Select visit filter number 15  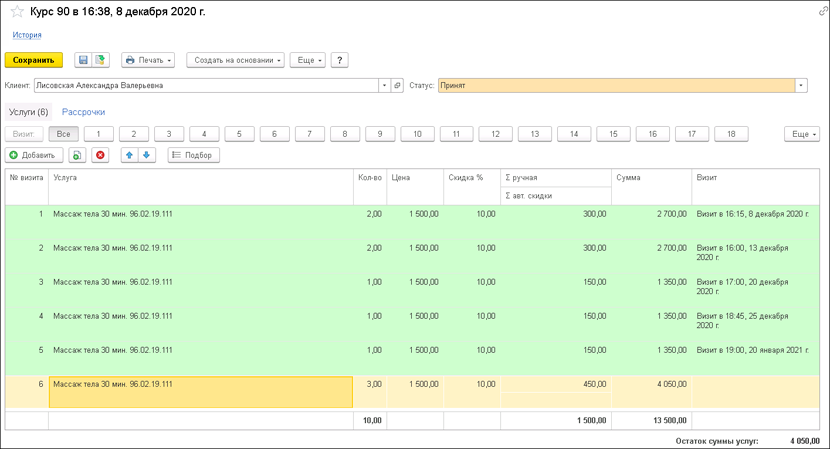coord(613,134)
